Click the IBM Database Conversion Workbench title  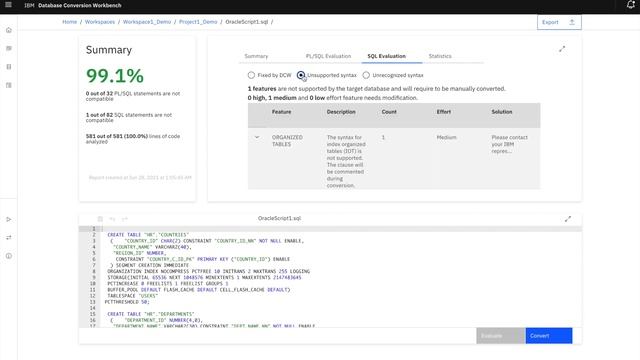[73, 5]
